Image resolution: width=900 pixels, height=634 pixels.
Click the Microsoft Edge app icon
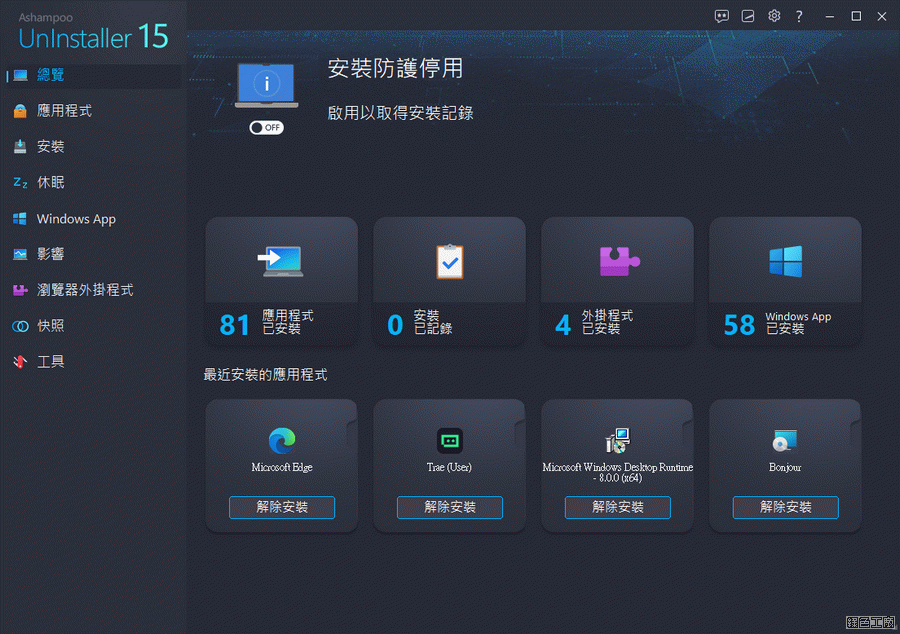tap(281, 440)
